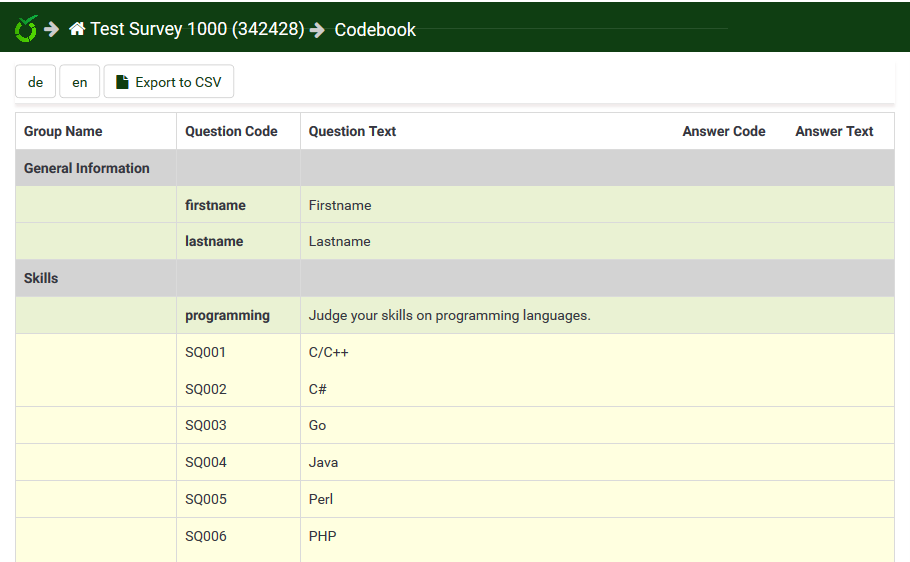Click the Answer Code column header

tap(723, 131)
